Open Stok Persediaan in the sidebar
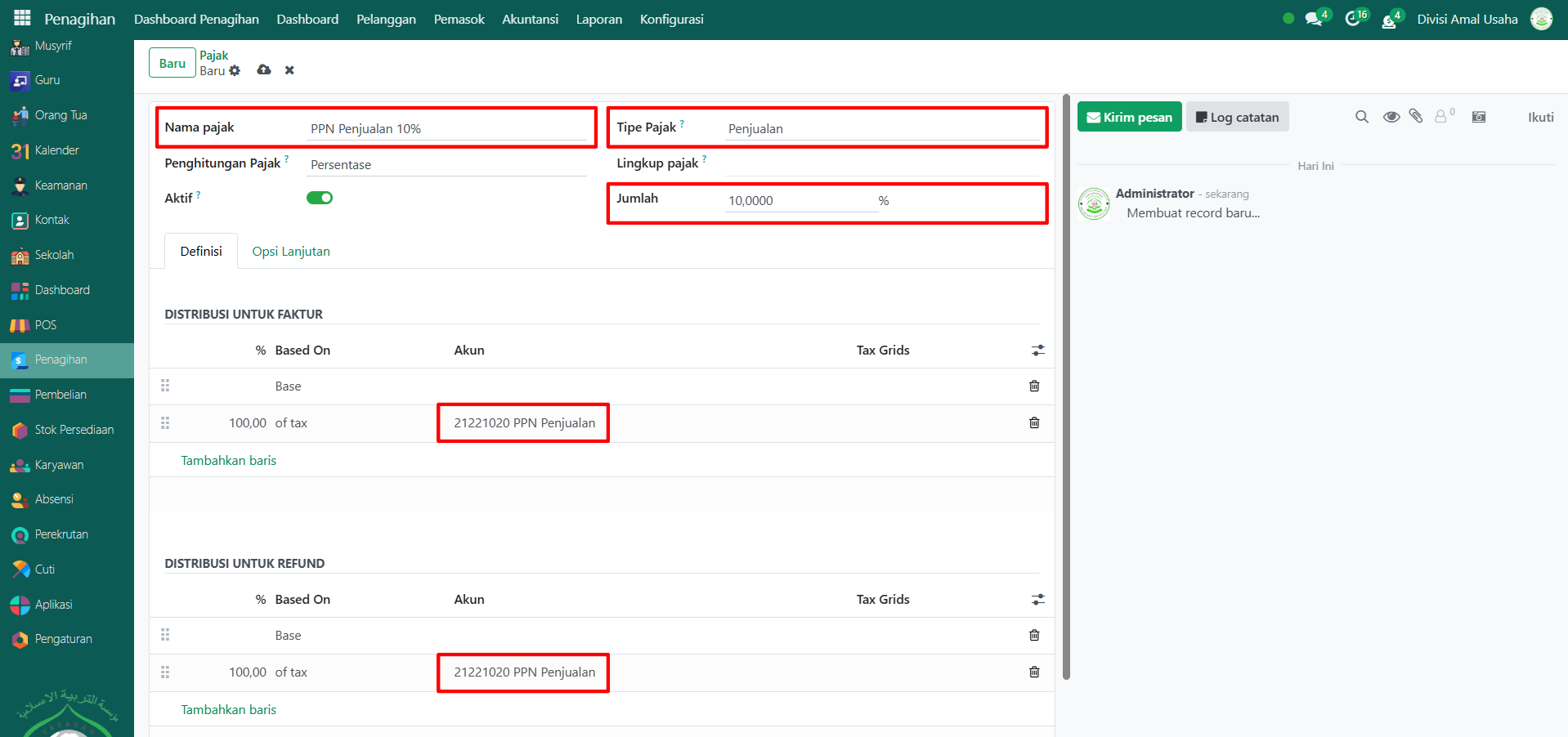This screenshot has height=737, width=1568. point(74,430)
